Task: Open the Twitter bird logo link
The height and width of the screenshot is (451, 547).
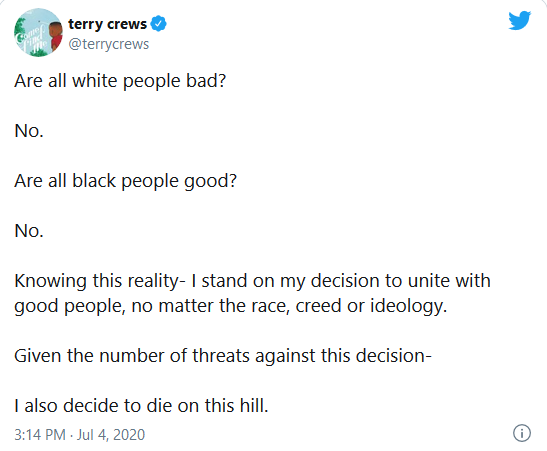Action: 519,21
